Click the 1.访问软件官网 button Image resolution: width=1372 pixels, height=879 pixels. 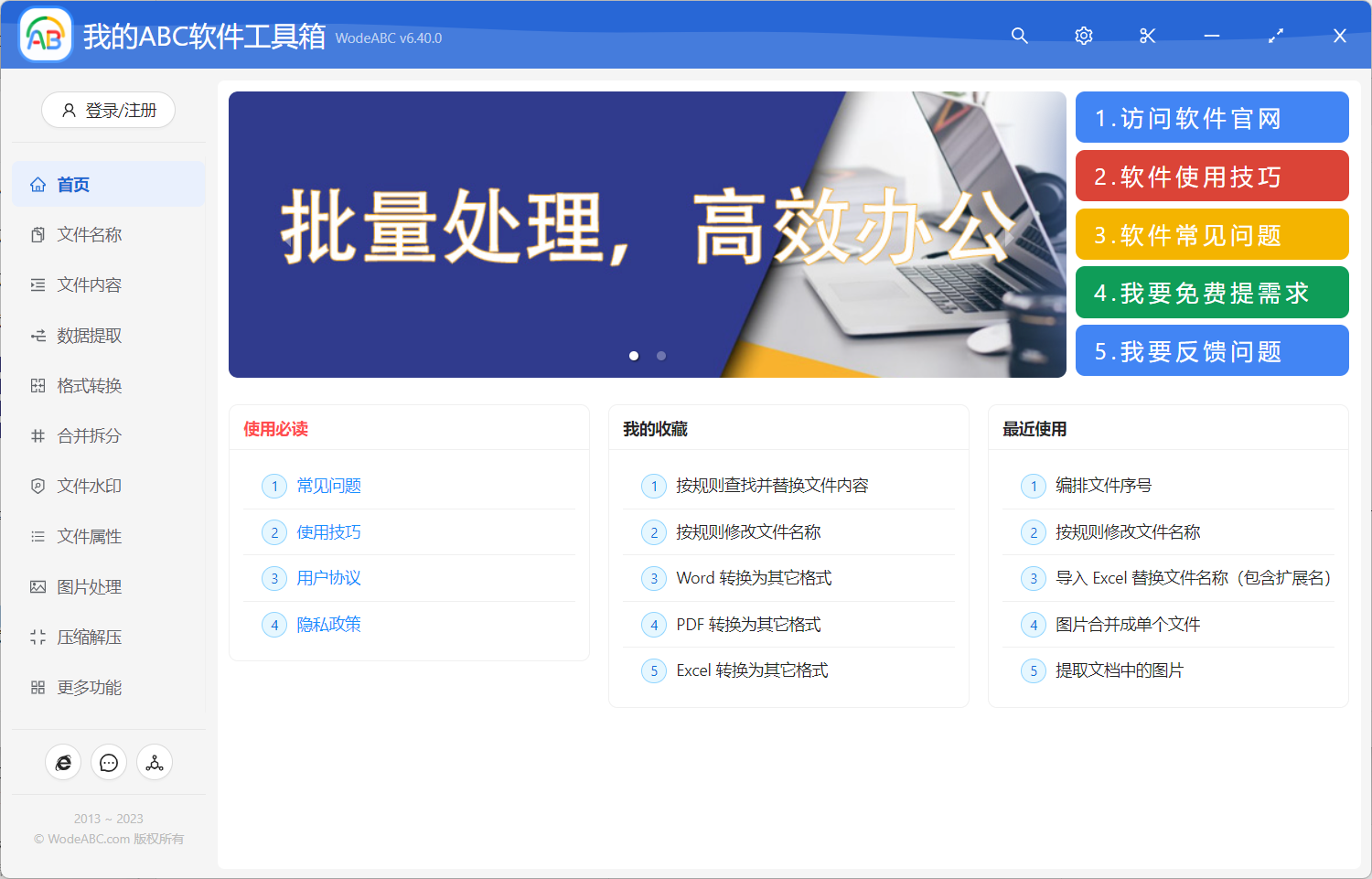coord(1212,117)
